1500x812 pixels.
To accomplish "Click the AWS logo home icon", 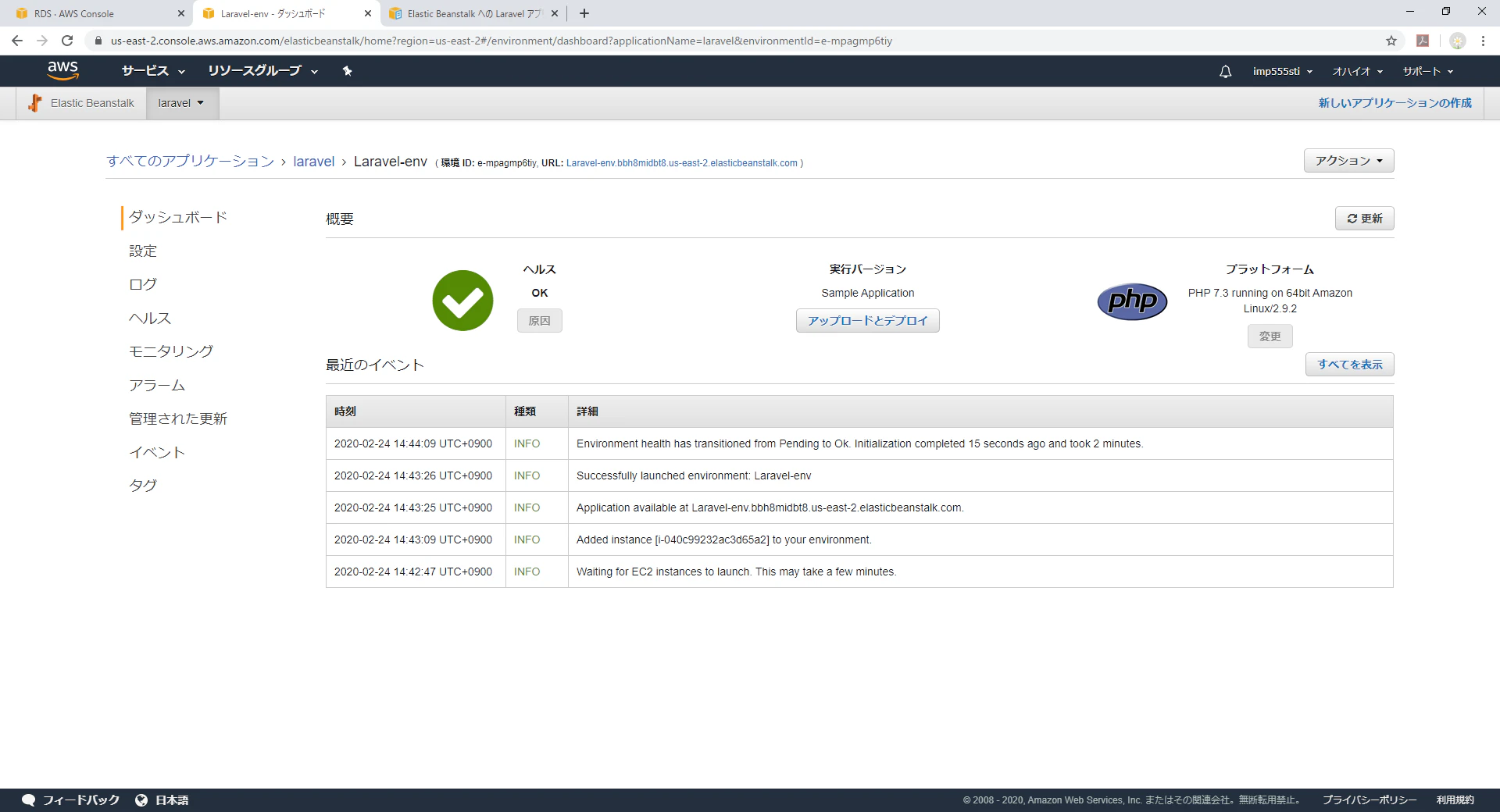I will pyautogui.click(x=62, y=70).
